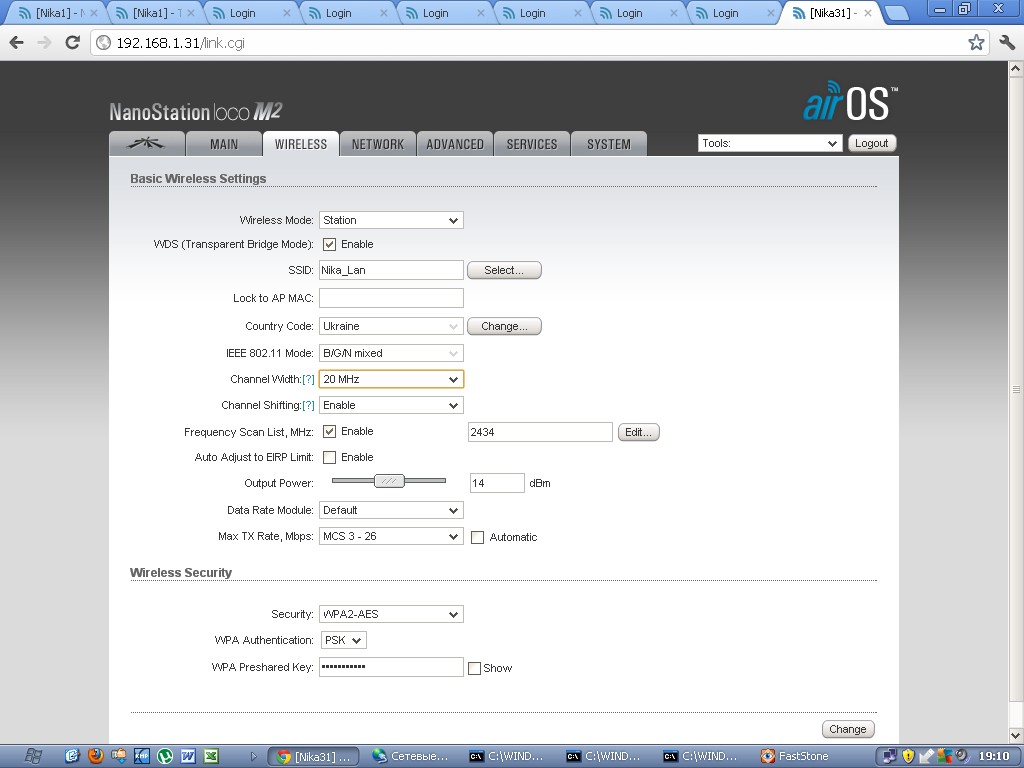1024x768 pixels.
Task: Open the Tools dropdown
Action: click(769, 143)
